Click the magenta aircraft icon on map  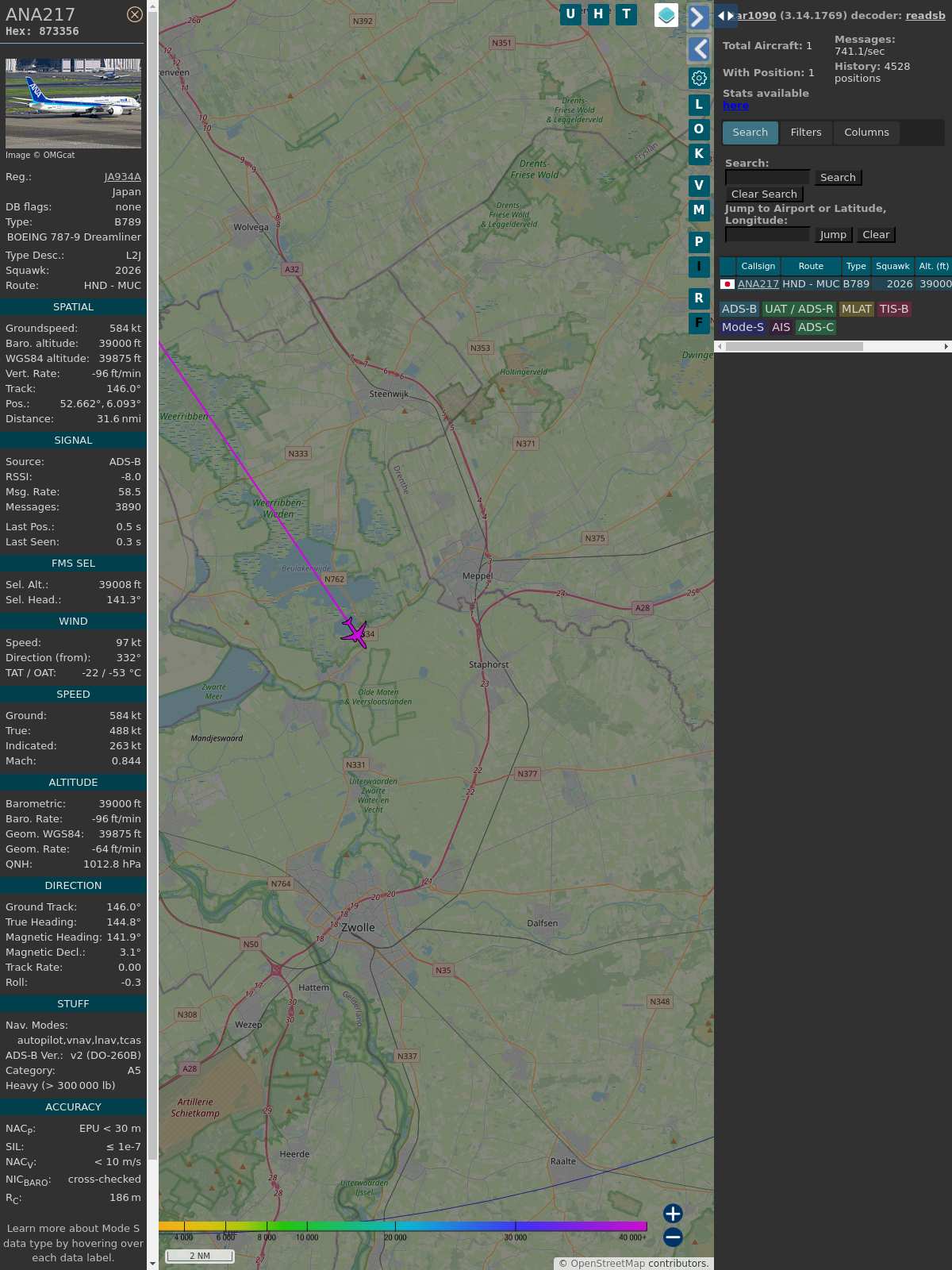pos(355,633)
